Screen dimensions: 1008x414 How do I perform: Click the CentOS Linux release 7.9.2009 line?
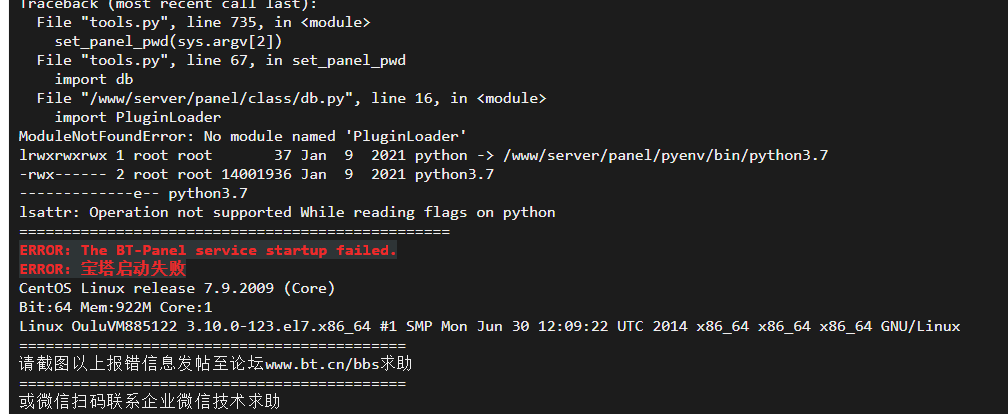pyautogui.click(x=177, y=288)
